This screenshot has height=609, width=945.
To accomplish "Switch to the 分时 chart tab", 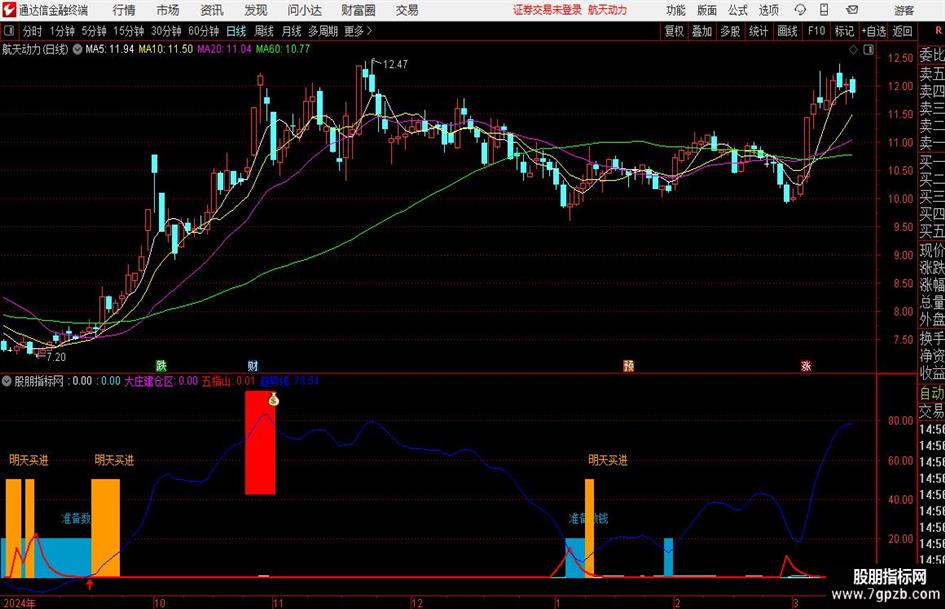I will 33,31.
